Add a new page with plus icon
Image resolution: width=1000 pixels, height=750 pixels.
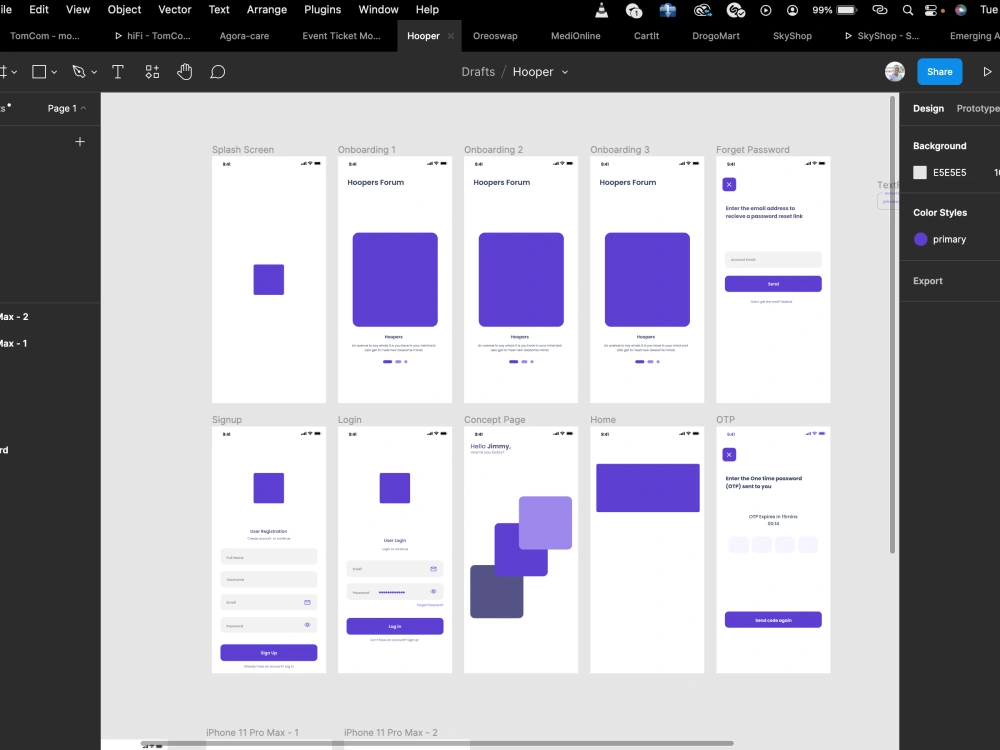80,142
